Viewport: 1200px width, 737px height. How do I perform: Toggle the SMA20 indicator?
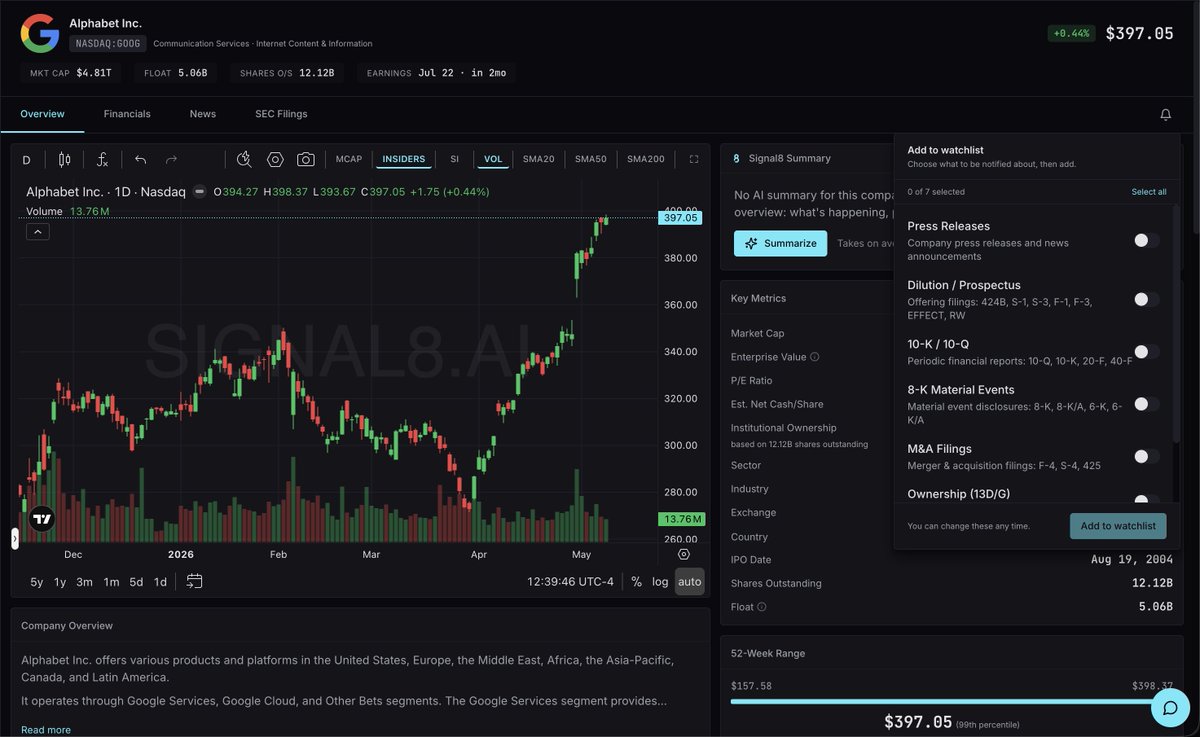[538, 159]
